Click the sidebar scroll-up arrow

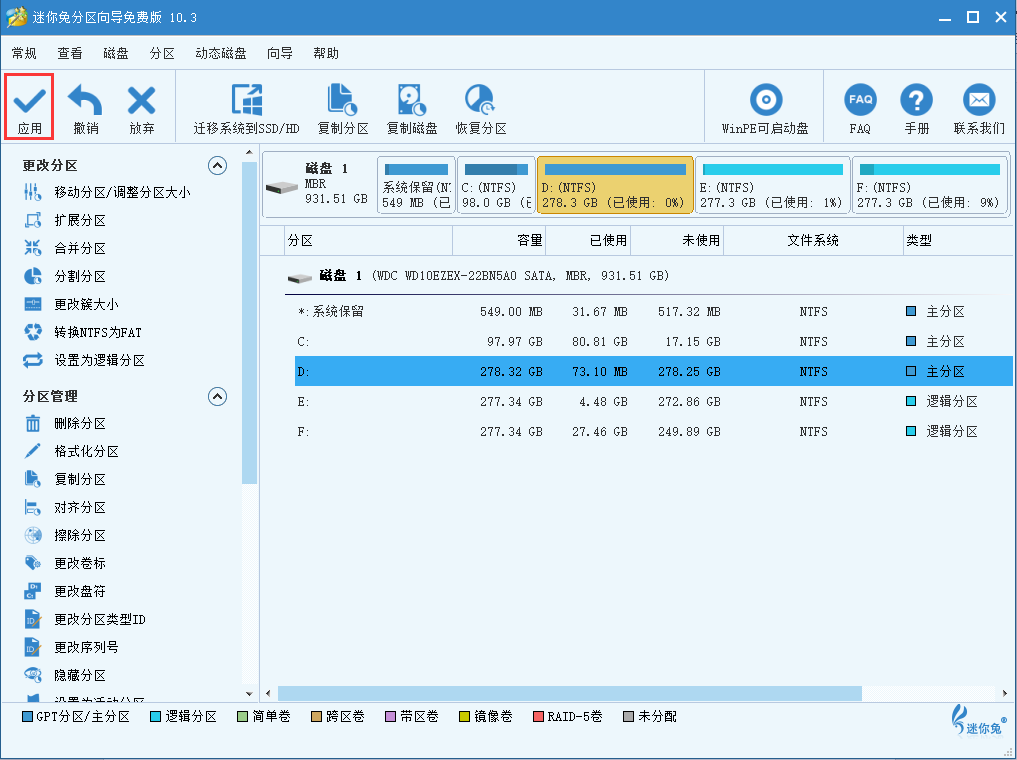[x=250, y=152]
